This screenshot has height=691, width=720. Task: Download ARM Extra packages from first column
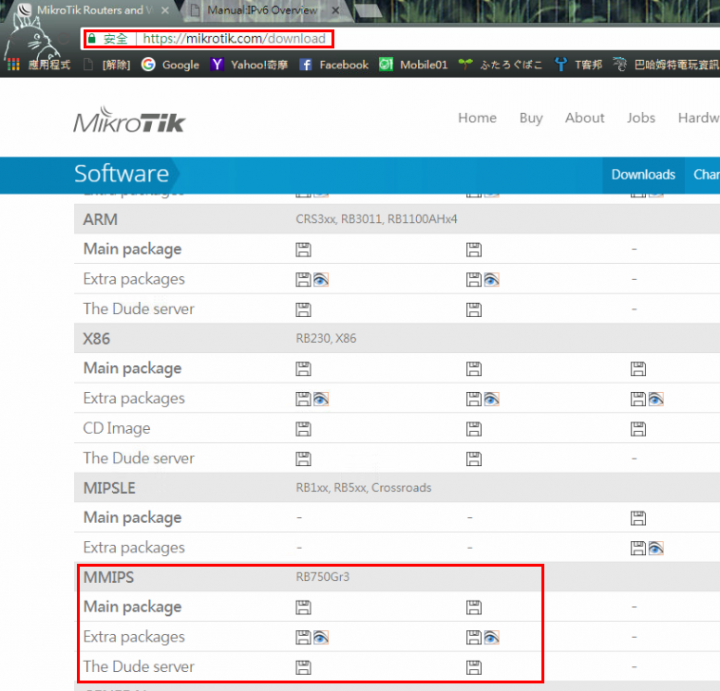[303, 280]
